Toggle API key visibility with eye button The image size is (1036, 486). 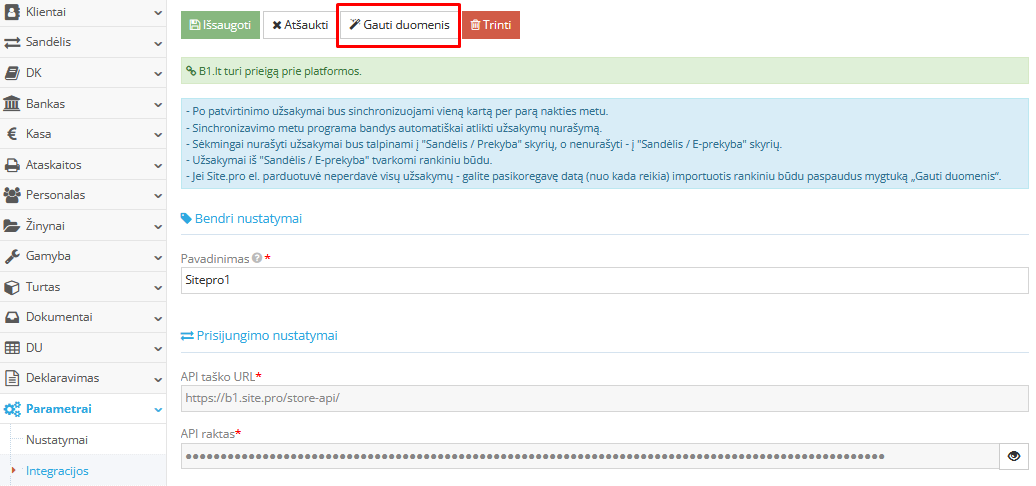click(x=1013, y=456)
